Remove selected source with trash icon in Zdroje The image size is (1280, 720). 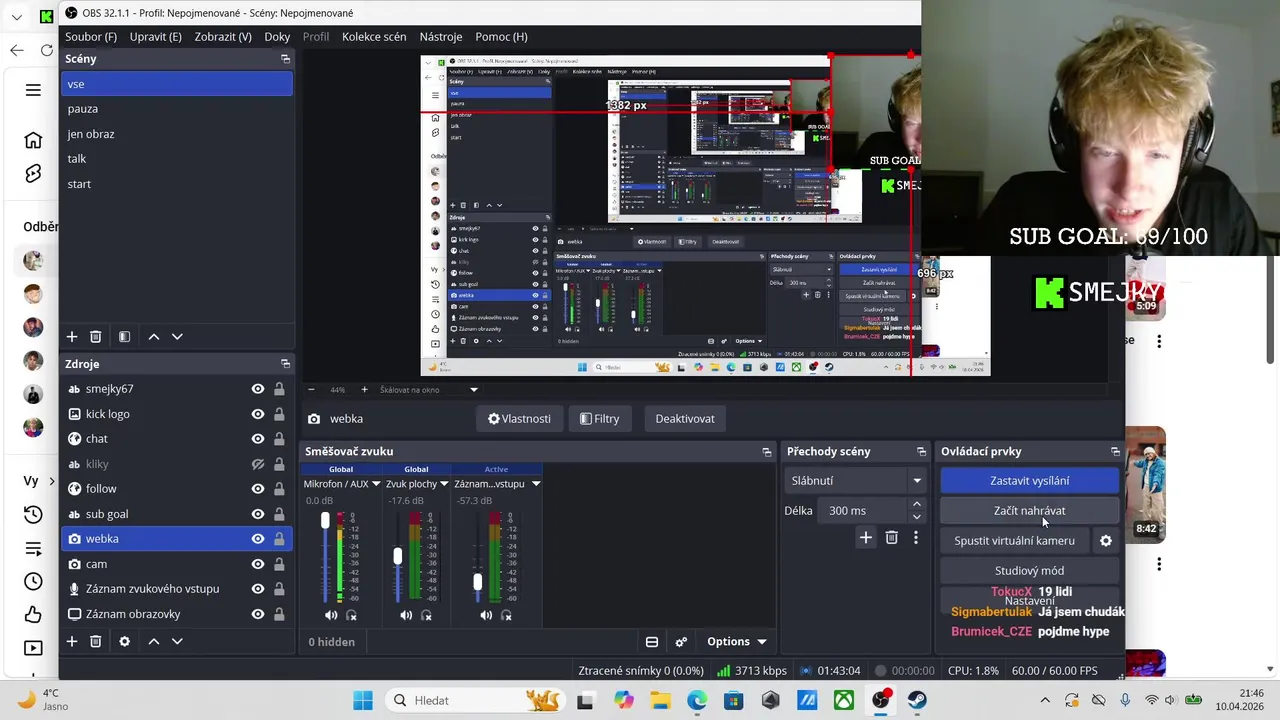pos(96,641)
